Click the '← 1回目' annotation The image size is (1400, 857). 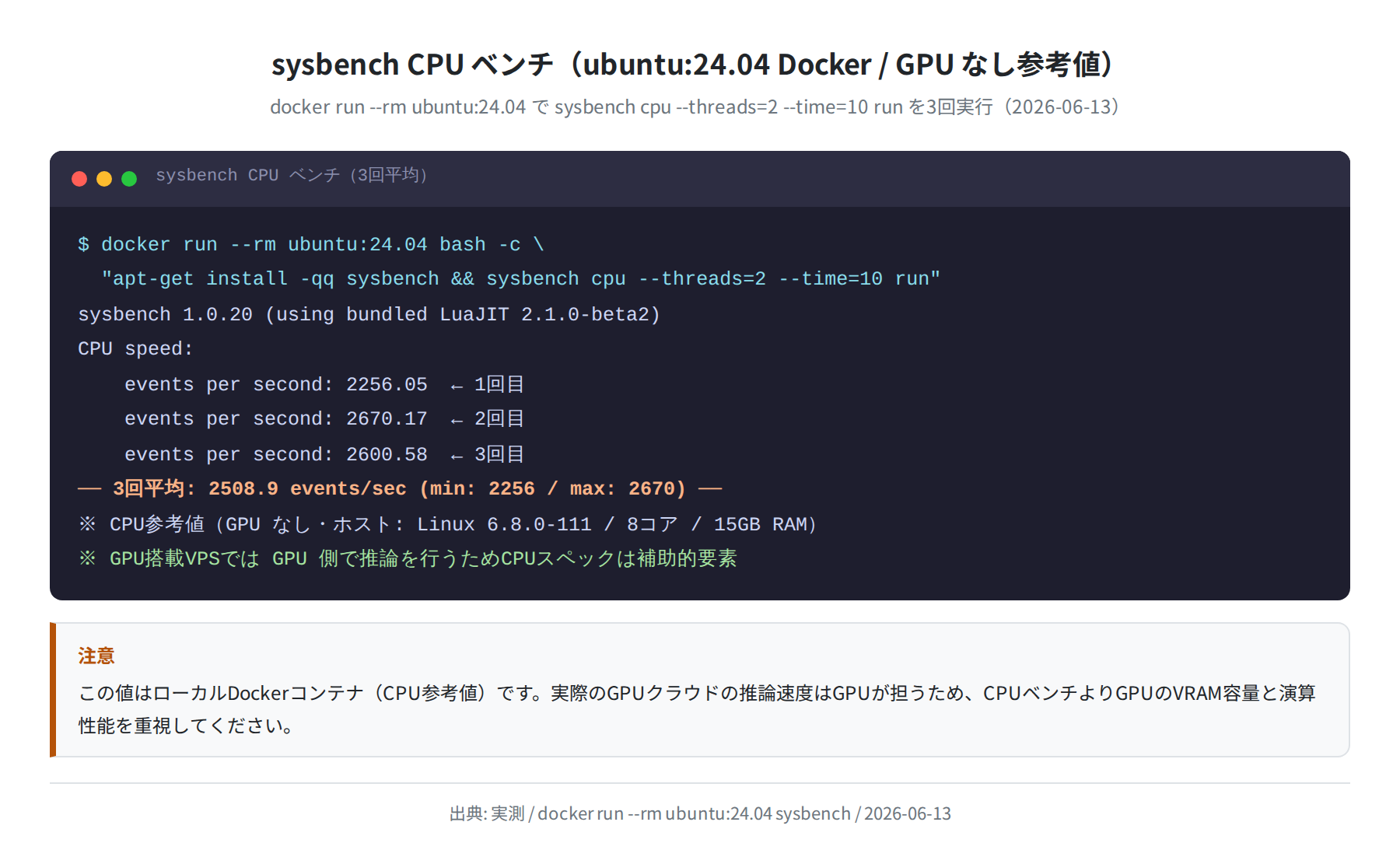click(488, 384)
